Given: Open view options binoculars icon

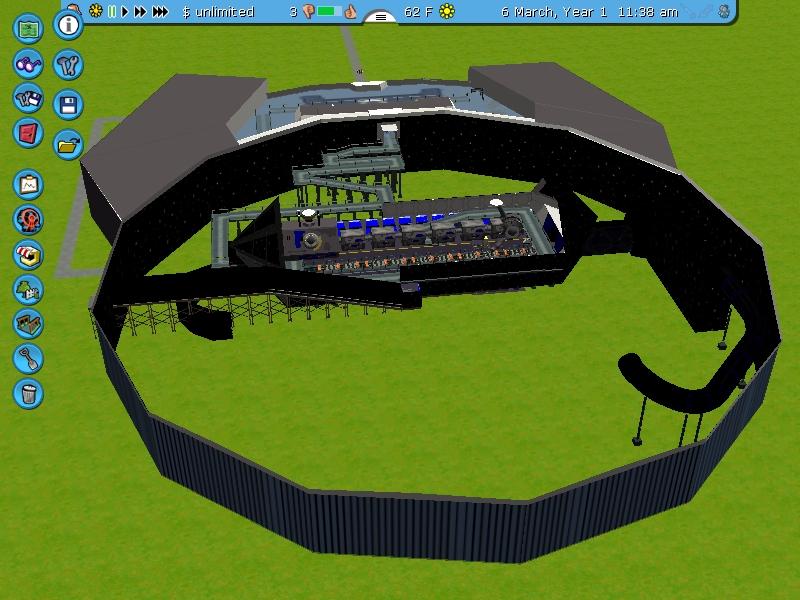Looking at the screenshot, I should tap(28, 64).
